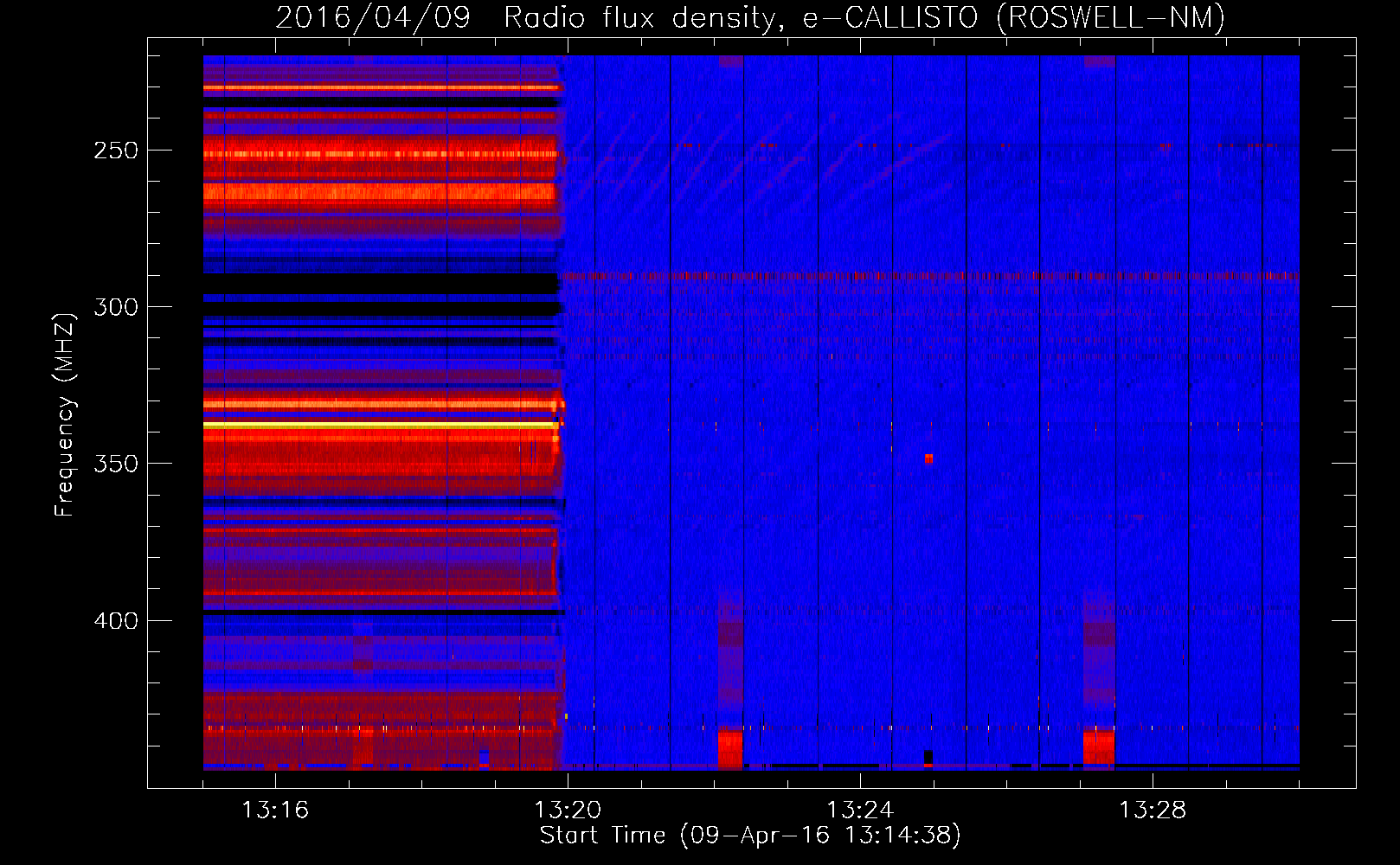Click the horizontal red interference line near 290 MHz
1400x865 pixels.
pos(930,277)
